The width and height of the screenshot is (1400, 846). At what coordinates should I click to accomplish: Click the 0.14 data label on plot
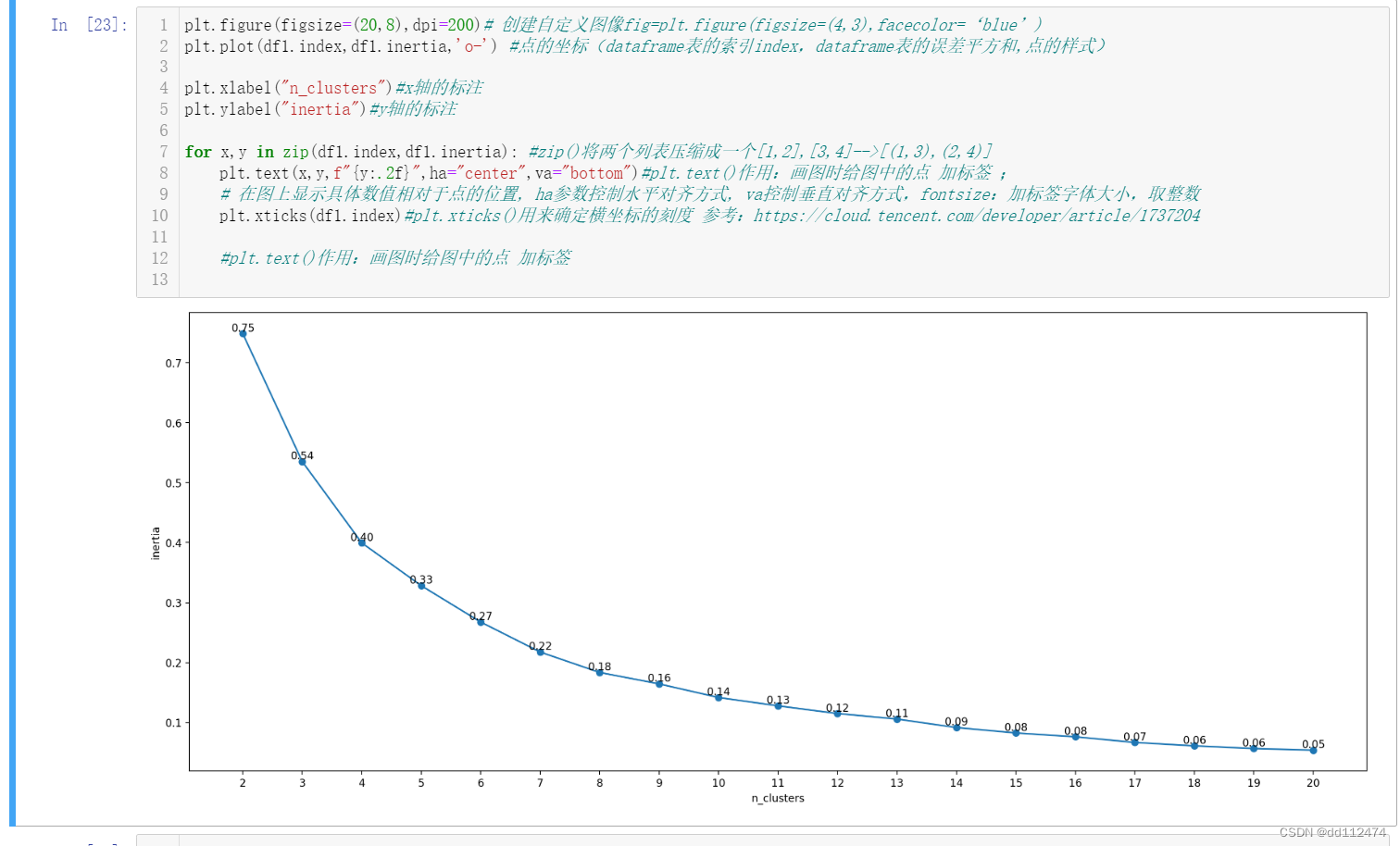coord(719,691)
